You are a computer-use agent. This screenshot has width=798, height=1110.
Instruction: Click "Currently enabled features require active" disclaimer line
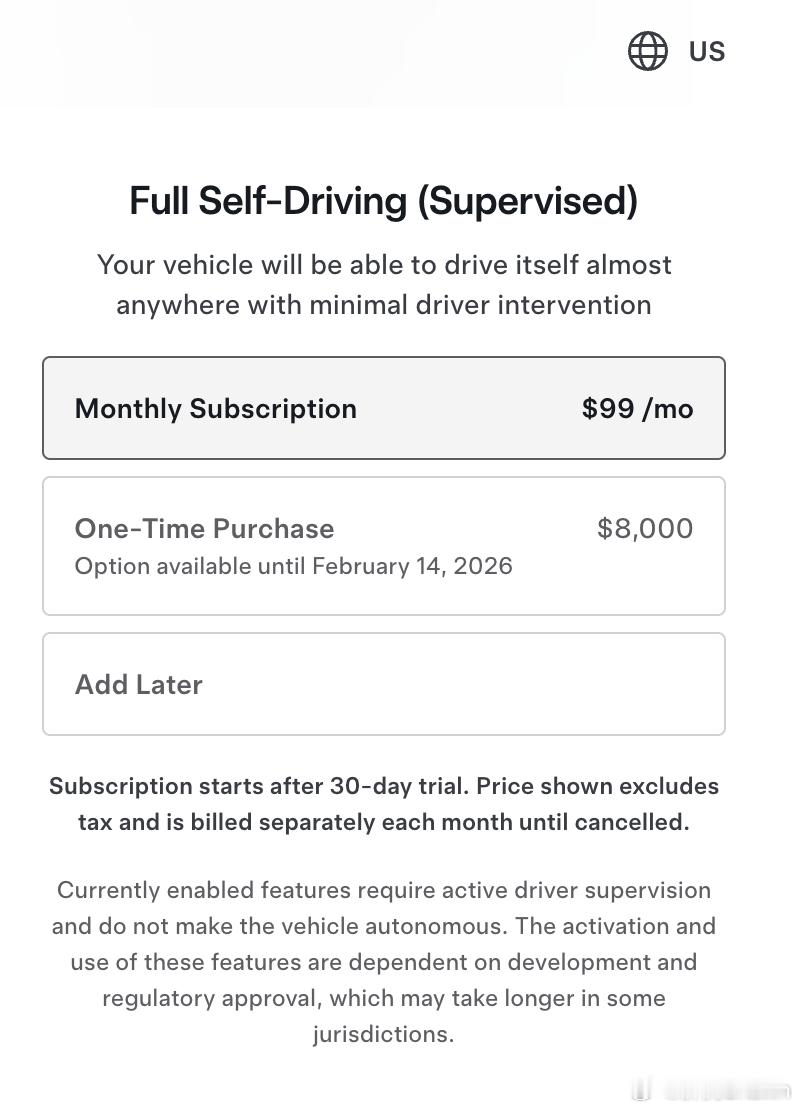tap(383, 890)
